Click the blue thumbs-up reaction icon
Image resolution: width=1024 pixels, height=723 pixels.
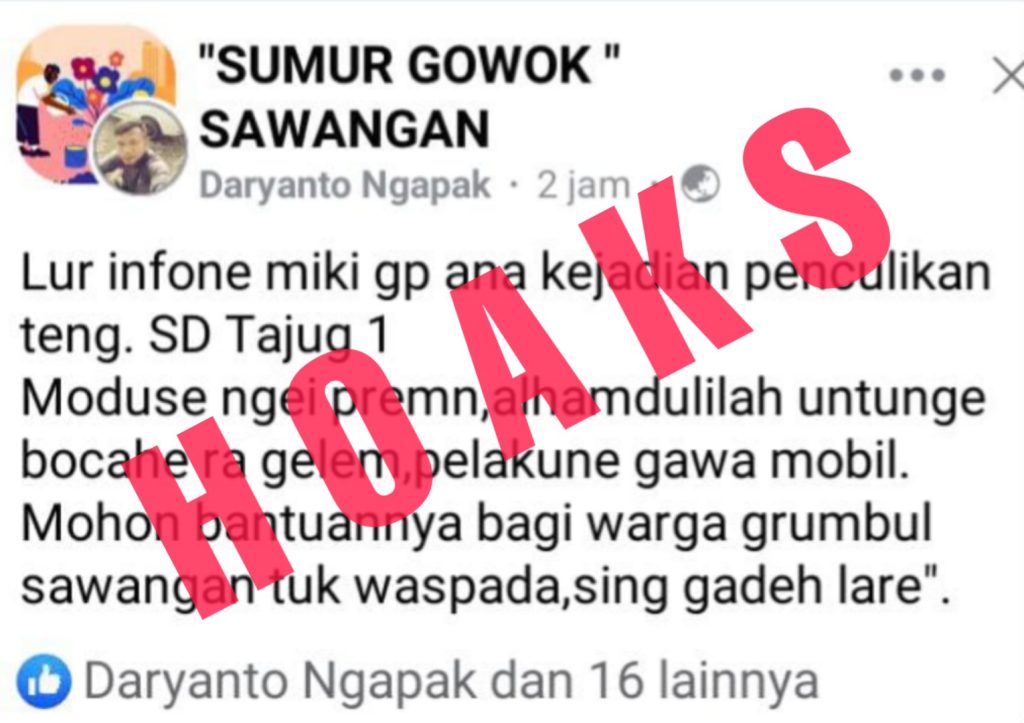point(44,681)
